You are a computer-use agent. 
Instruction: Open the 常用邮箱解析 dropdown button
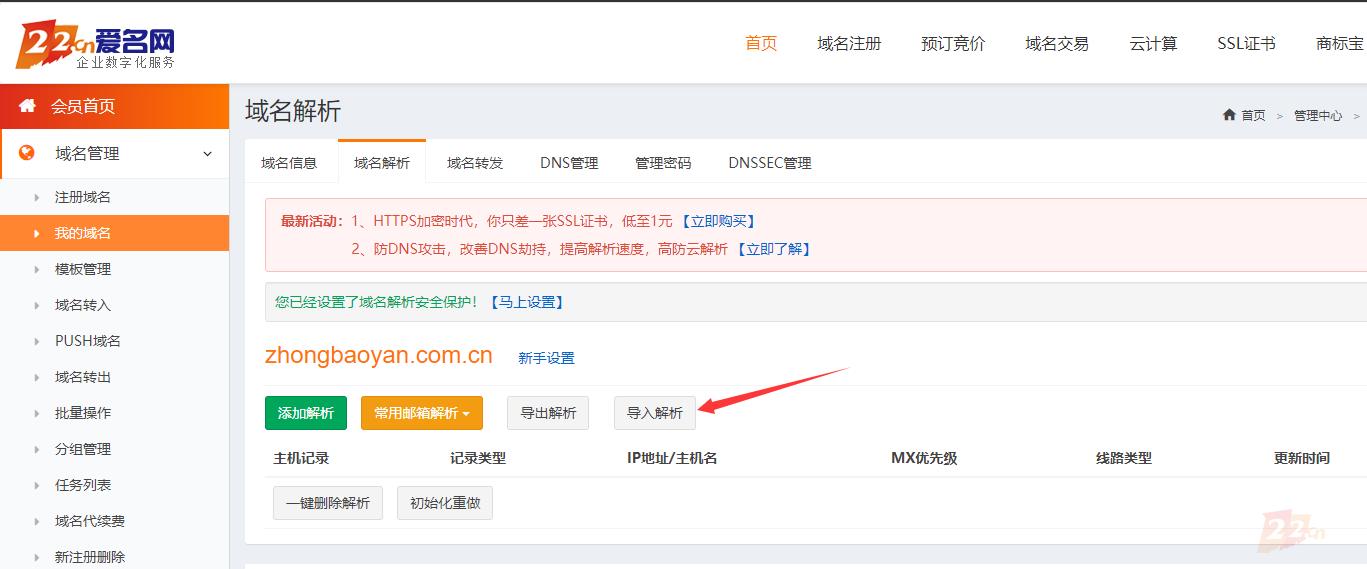(x=422, y=413)
